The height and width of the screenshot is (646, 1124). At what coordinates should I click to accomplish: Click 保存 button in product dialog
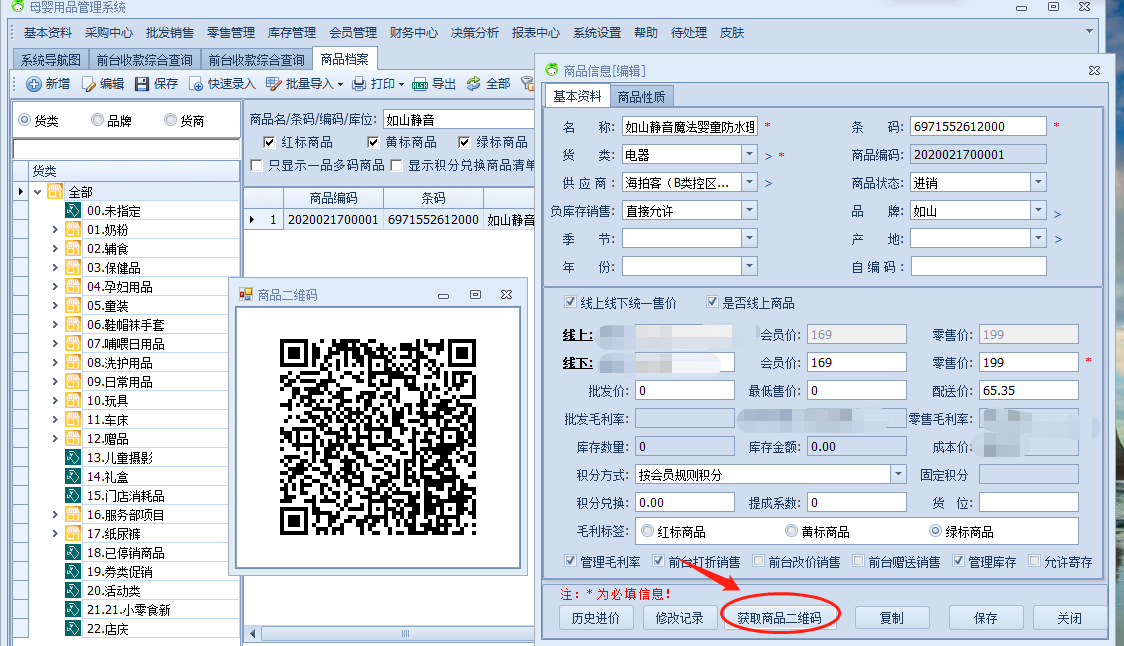[986, 617]
